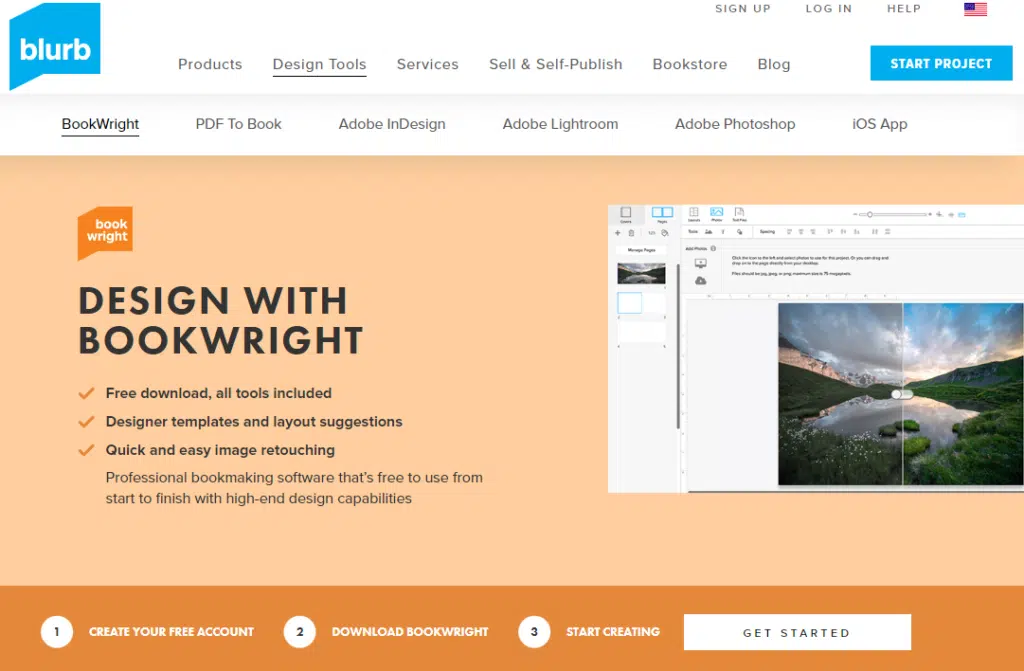Screen dimensions: 1024x671
Task: Open the Products navigation menu
Action: click(x=210, y=64)
